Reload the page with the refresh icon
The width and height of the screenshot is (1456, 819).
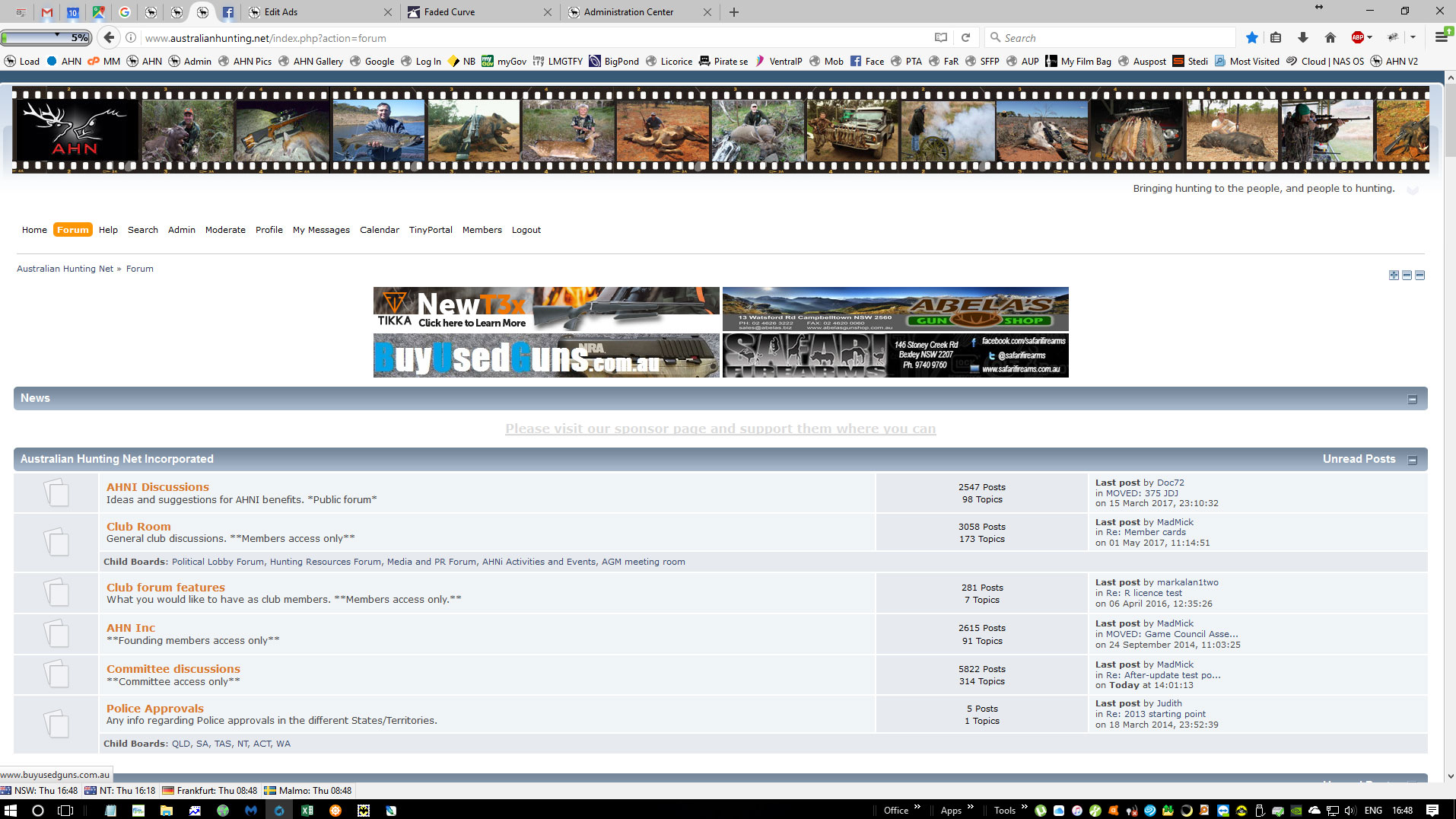pos(965,37)
